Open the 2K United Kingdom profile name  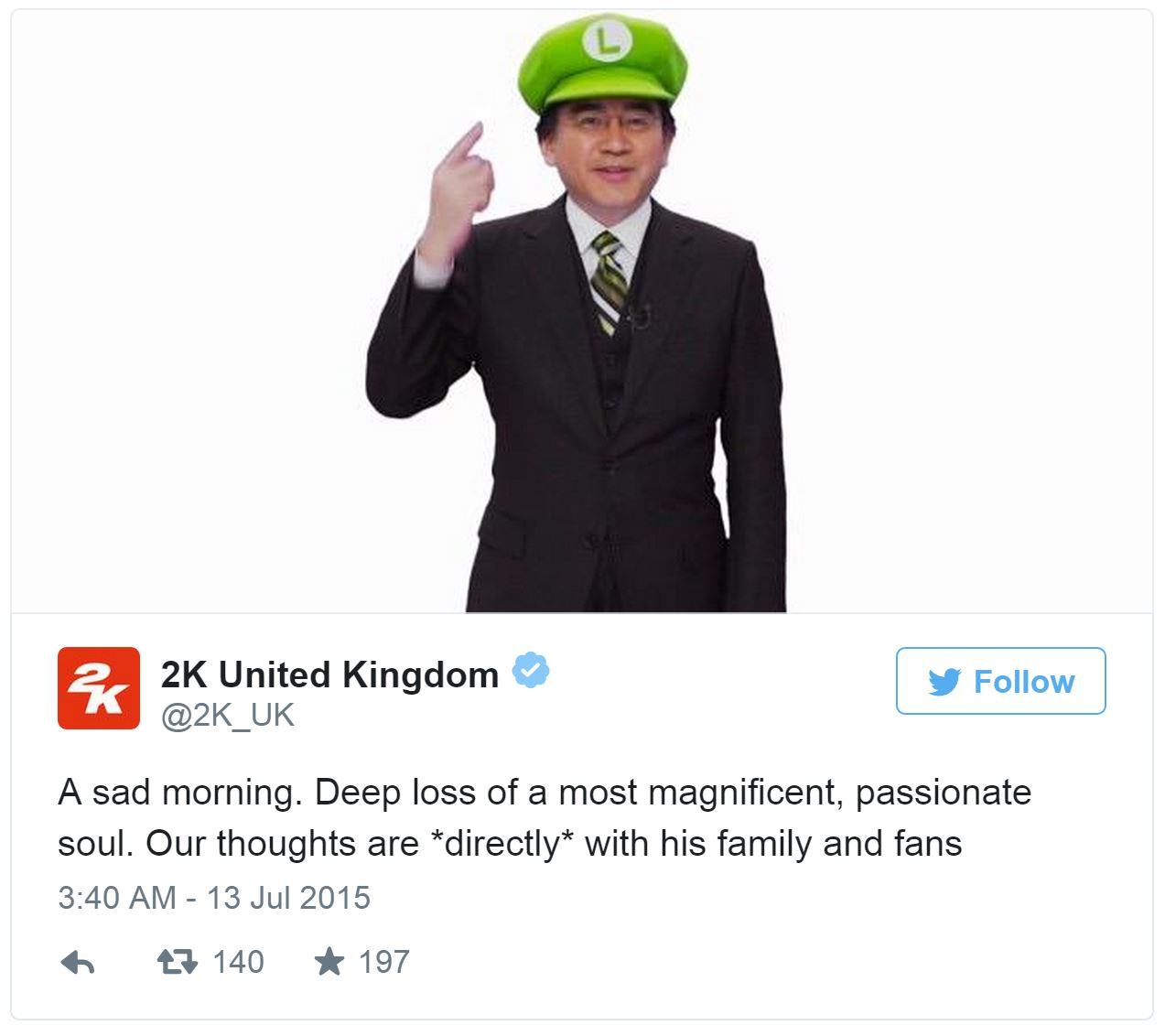pos(329,674)
